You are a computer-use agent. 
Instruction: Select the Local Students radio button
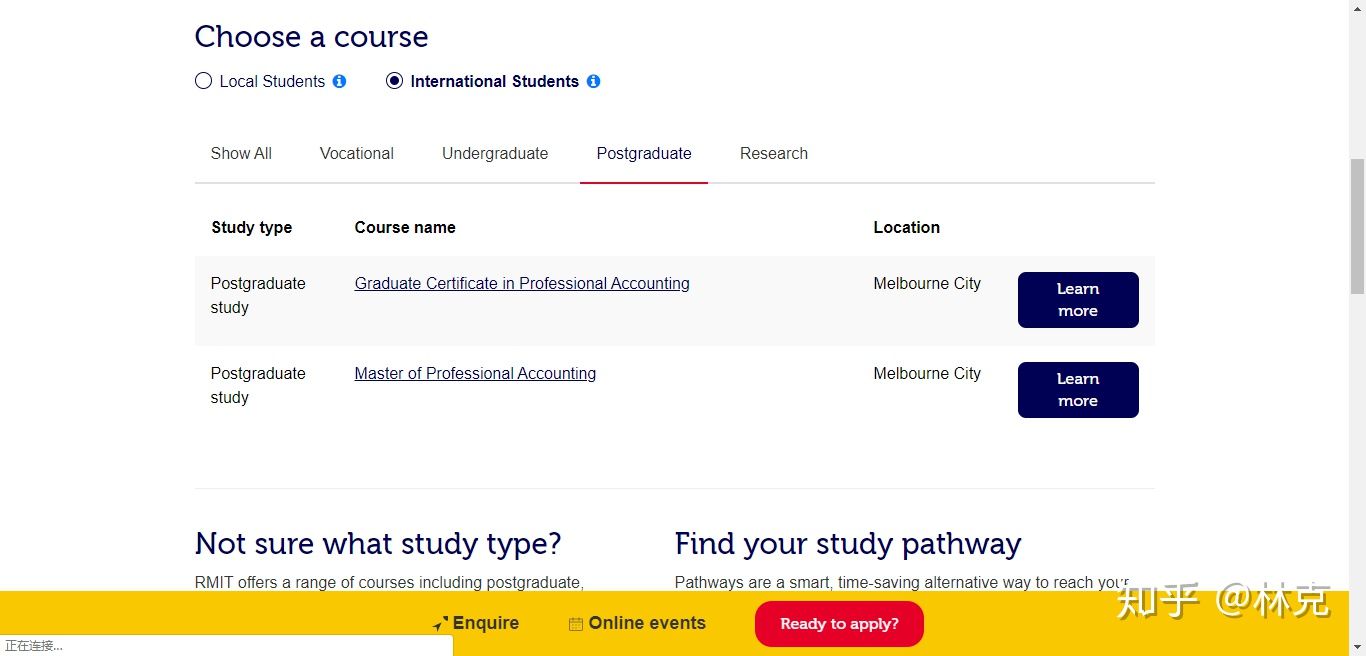[x=203, y=81]
